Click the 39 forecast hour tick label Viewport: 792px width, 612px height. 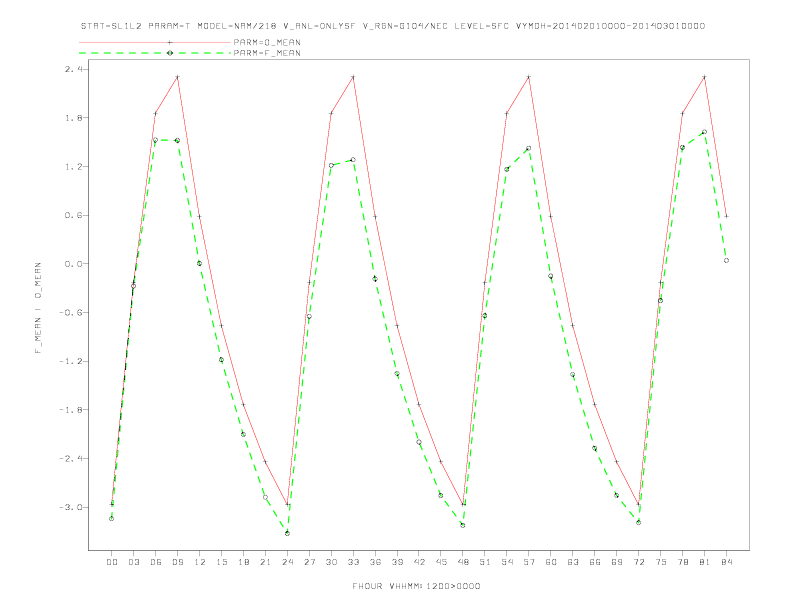pyautogui.click(x=397, y=562)
